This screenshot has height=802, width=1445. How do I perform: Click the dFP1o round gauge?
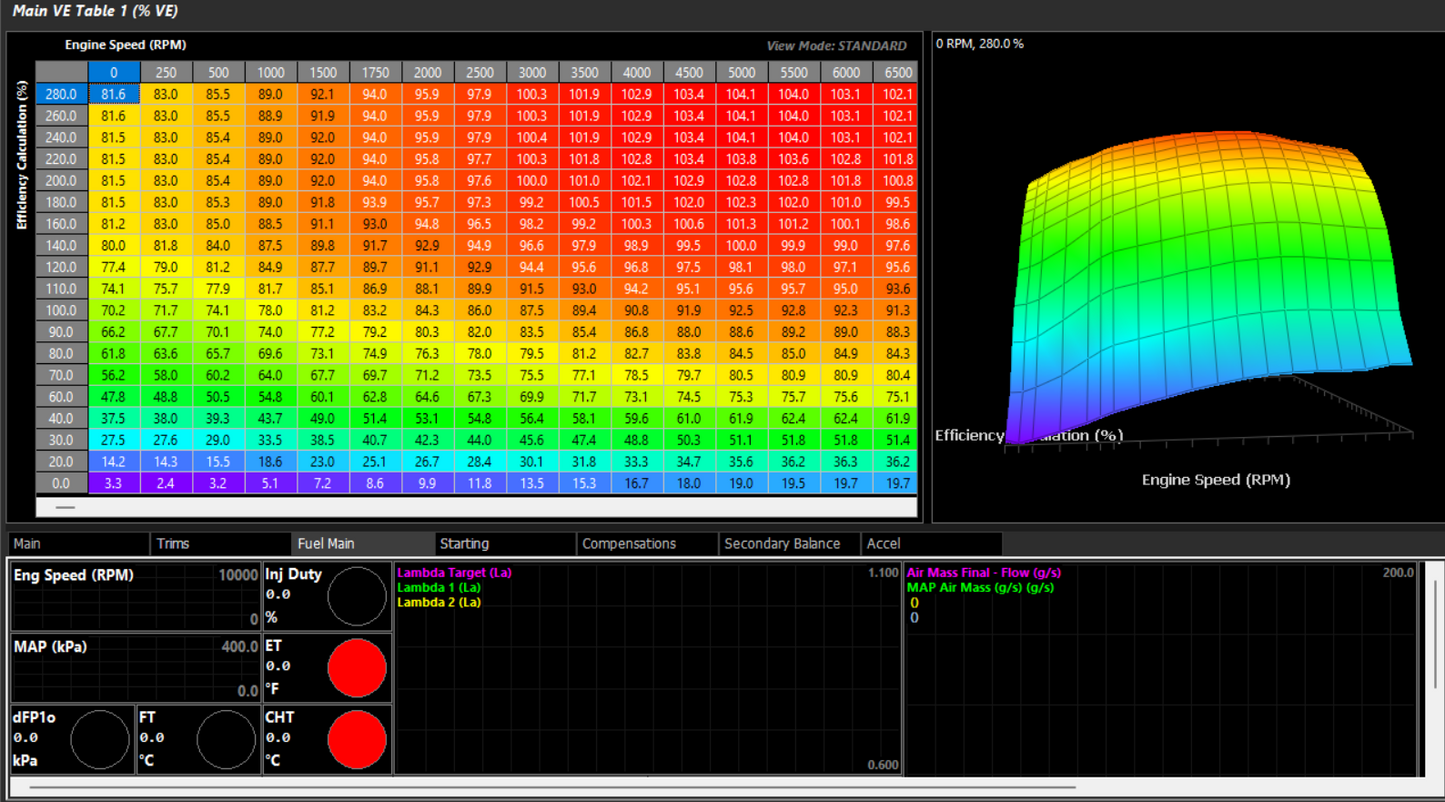(100, 740)
